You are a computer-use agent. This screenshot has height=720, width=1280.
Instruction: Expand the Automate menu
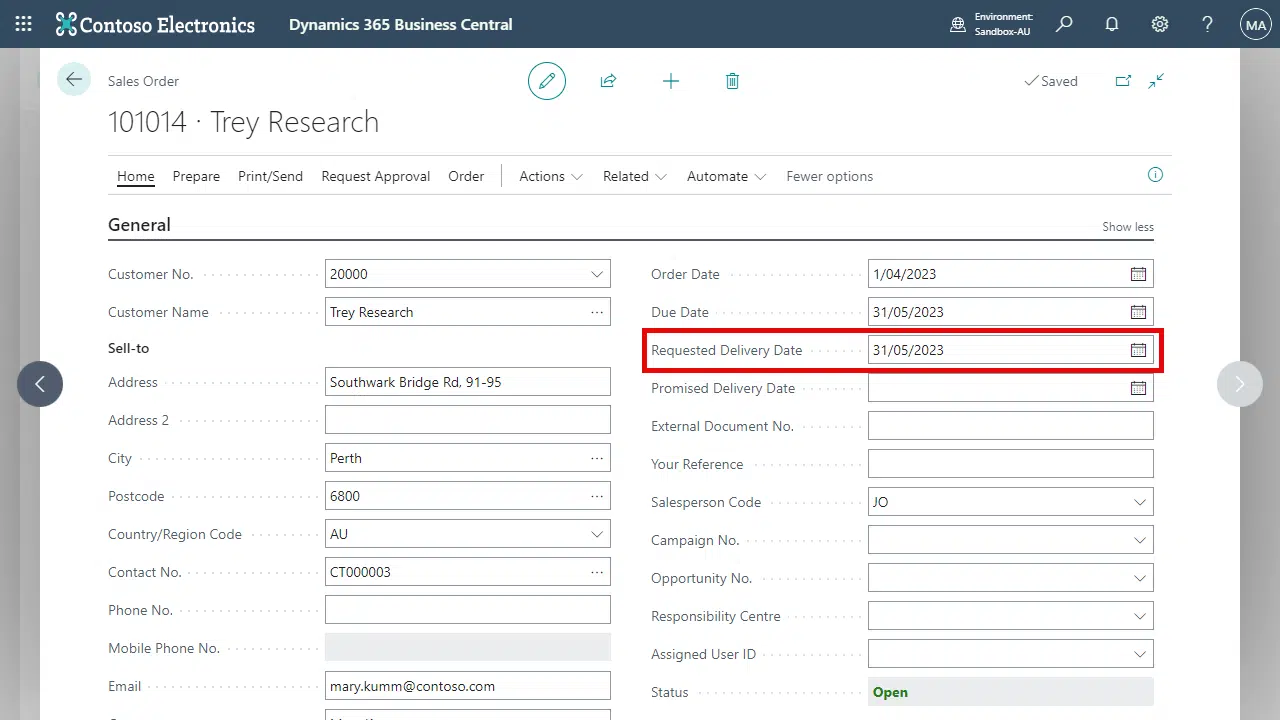coord(726,176)
